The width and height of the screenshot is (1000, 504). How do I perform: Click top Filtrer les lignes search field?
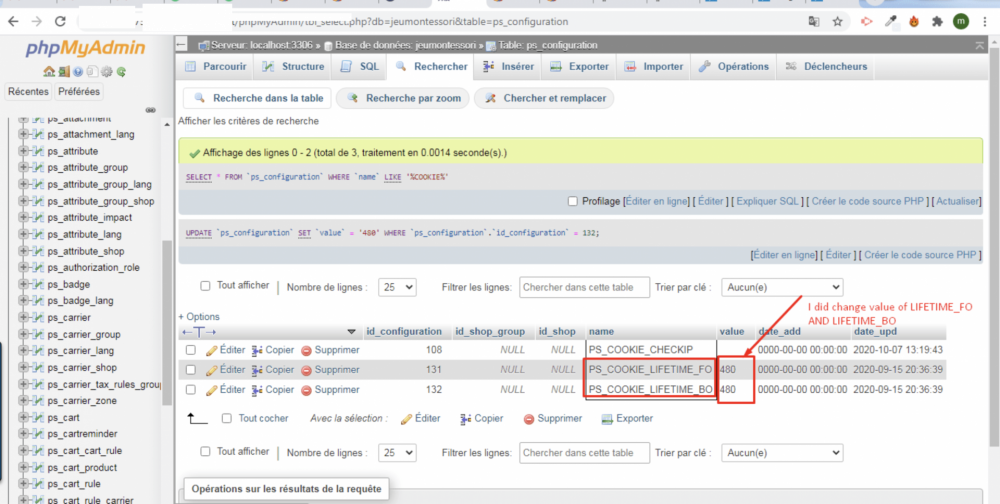pyautogui.click(x=584, y=287)
